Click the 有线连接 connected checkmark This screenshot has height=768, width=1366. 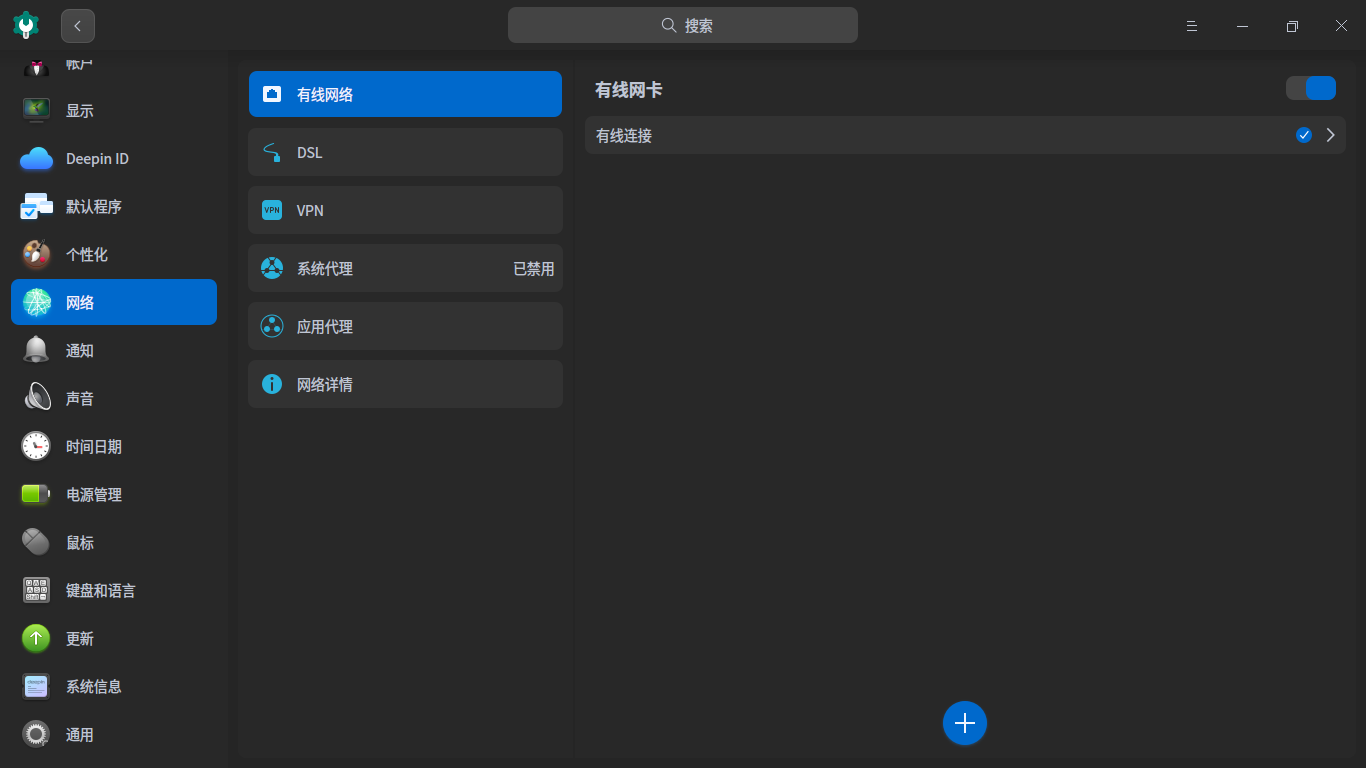point(1304,135)
